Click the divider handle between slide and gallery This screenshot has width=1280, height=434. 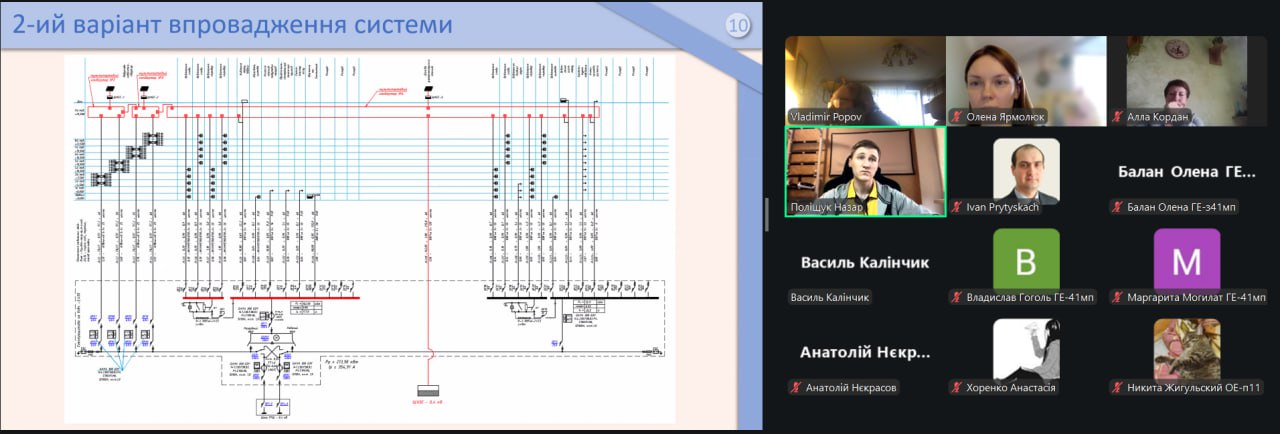coord(767,215)
